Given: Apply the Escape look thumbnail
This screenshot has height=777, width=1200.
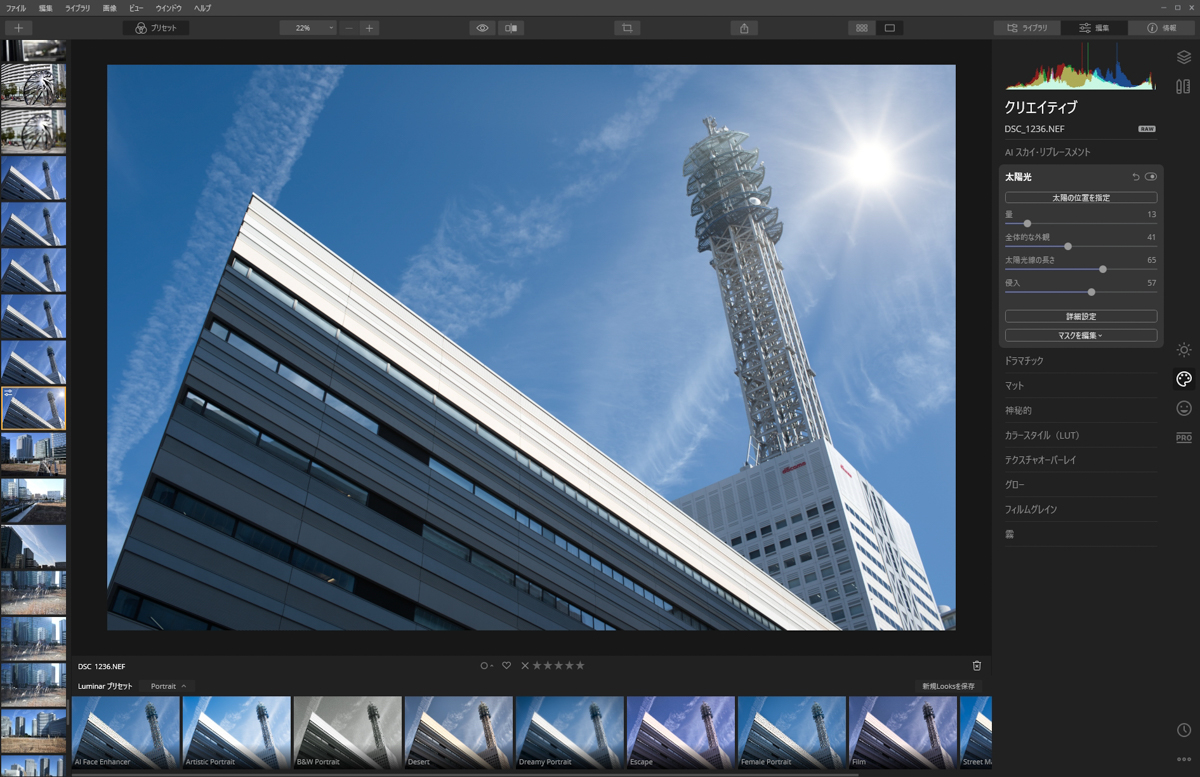Looking at the screenshot, I should click(x=681, y=733).
